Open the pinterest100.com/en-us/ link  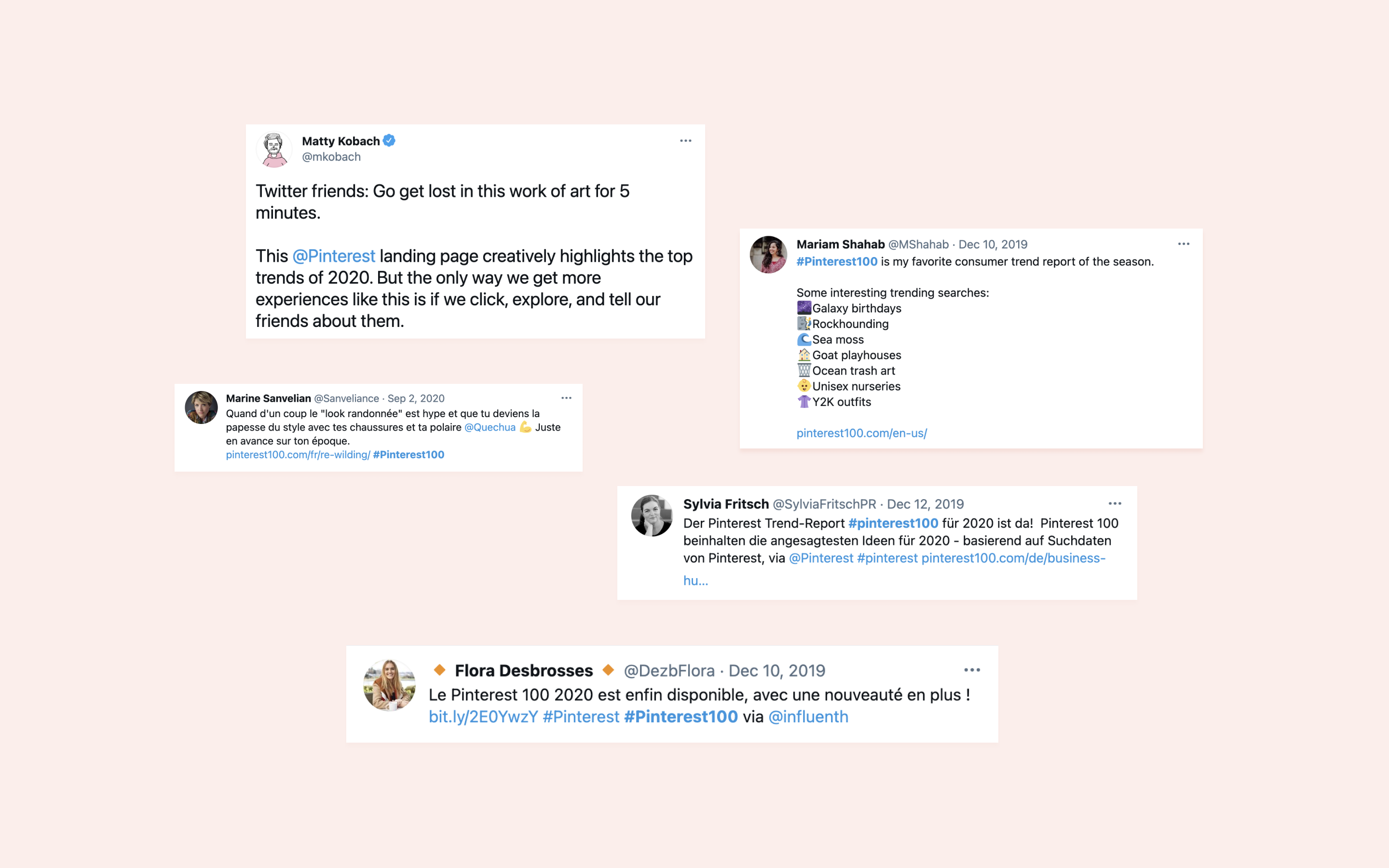pyautogui.click(x=861, y=434)
